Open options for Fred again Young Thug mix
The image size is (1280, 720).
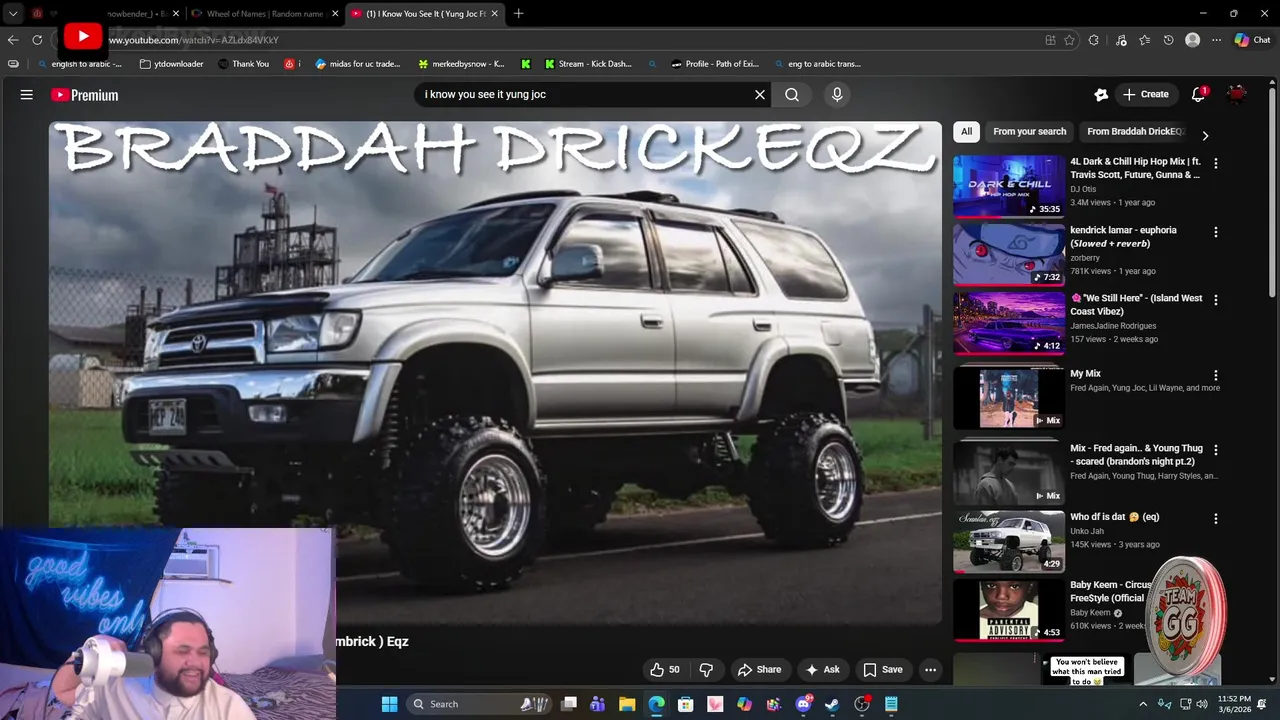click(1216, 450)
